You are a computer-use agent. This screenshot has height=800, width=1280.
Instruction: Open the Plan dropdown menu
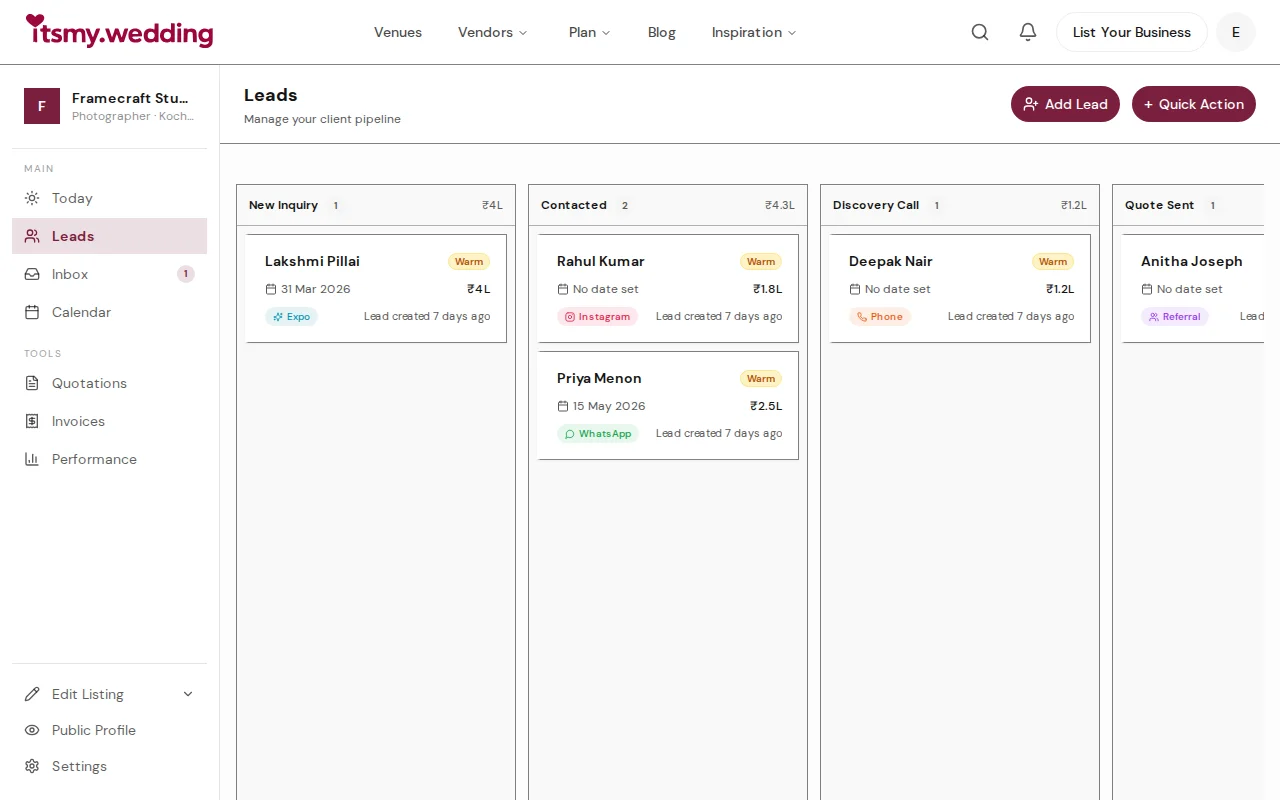coord(589,32)
